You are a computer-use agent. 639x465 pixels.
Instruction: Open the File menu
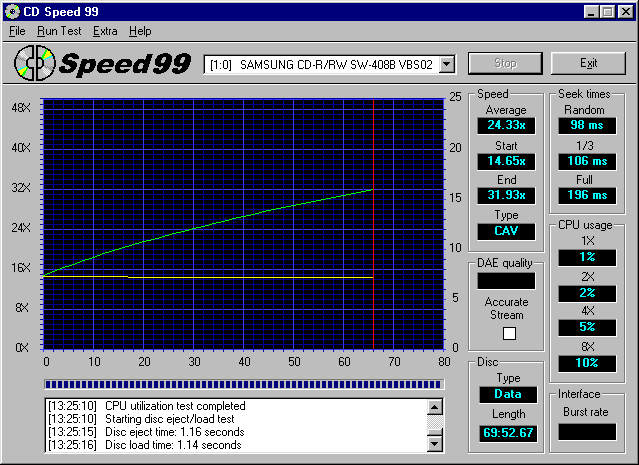pos(17,31)
